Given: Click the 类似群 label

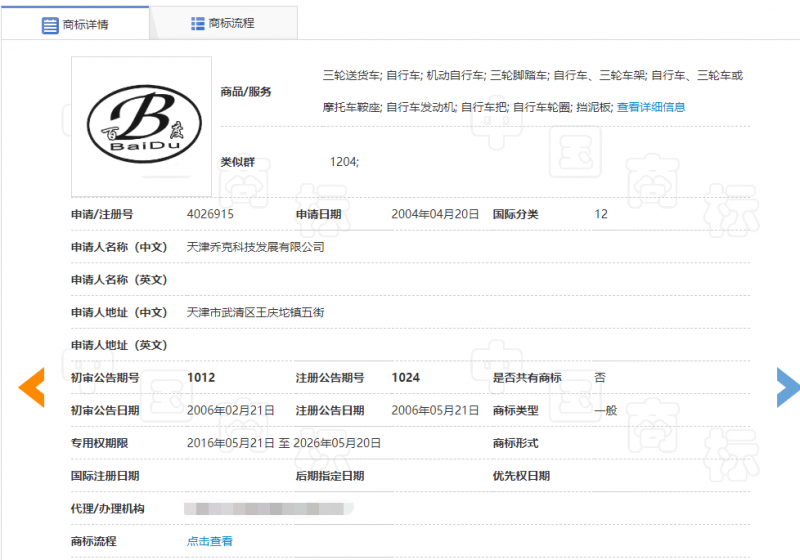Looking at the screenshot, I should [238, 162].
